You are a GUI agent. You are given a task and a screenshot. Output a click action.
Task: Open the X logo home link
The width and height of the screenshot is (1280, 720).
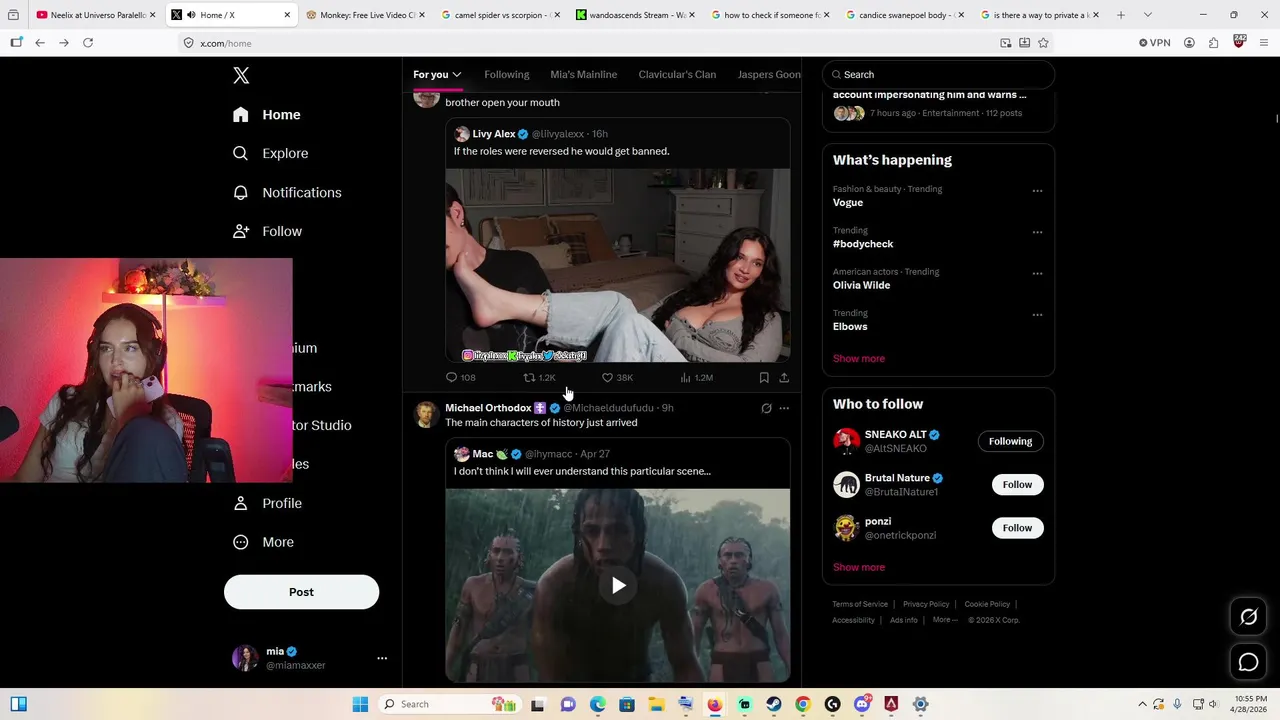241,76
